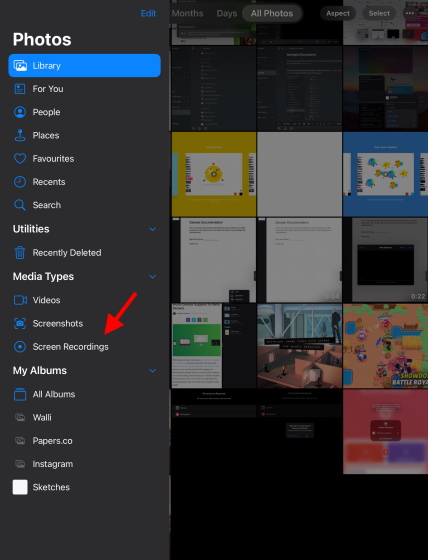Open the All Albums label
The width and height of the screenshot is (428, 560).
point(54,394)
